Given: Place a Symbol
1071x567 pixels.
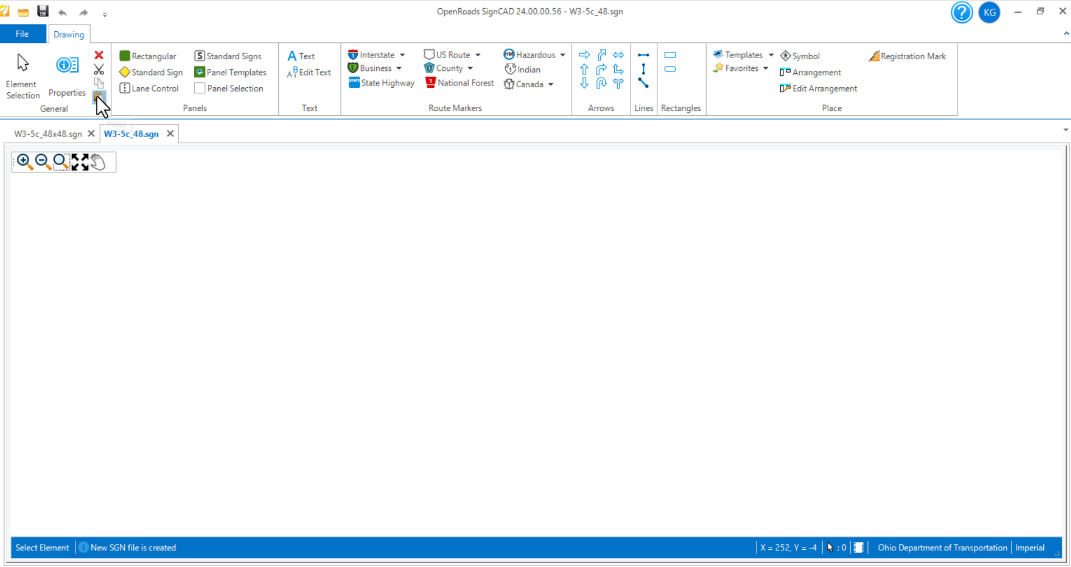Looking at the screenshot, I should click(800, 56).
